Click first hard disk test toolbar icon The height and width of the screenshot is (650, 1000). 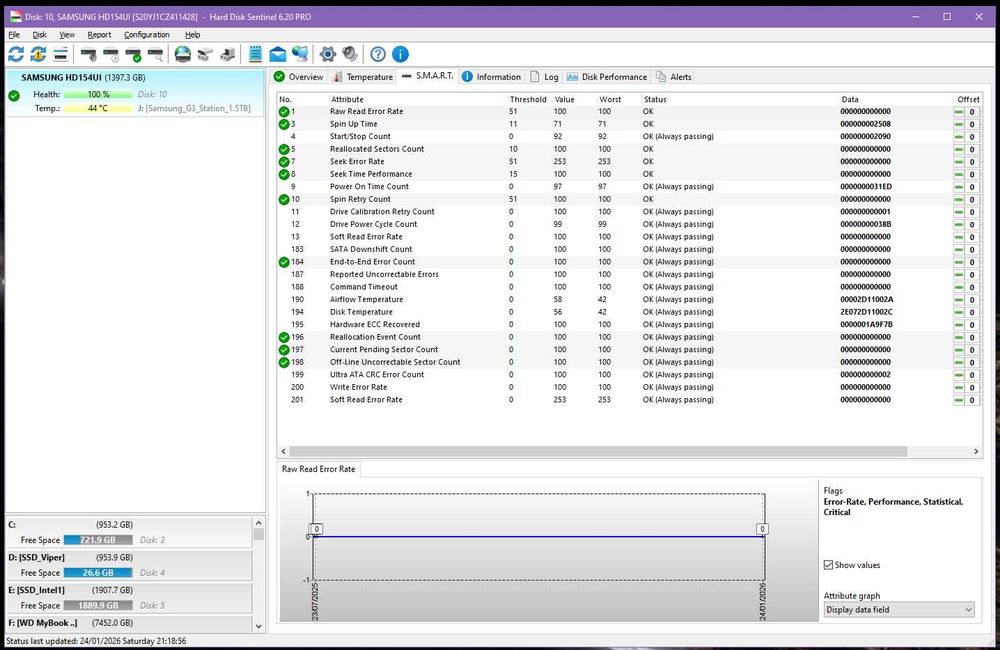[x=89, y=54]
